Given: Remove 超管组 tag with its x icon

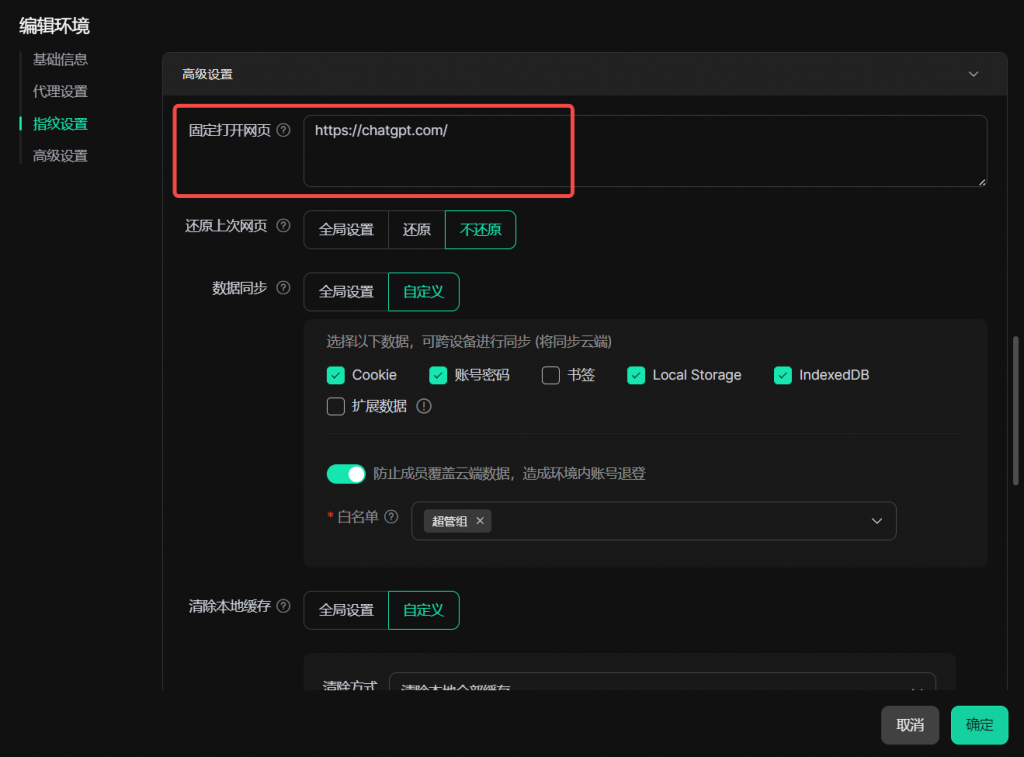Looking at the screenshot, I should (x=480, y=521).
